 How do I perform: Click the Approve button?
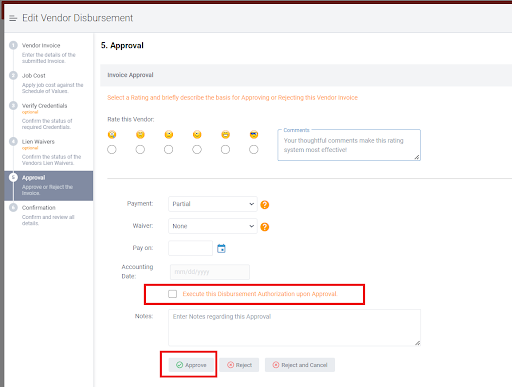[191, 365]
